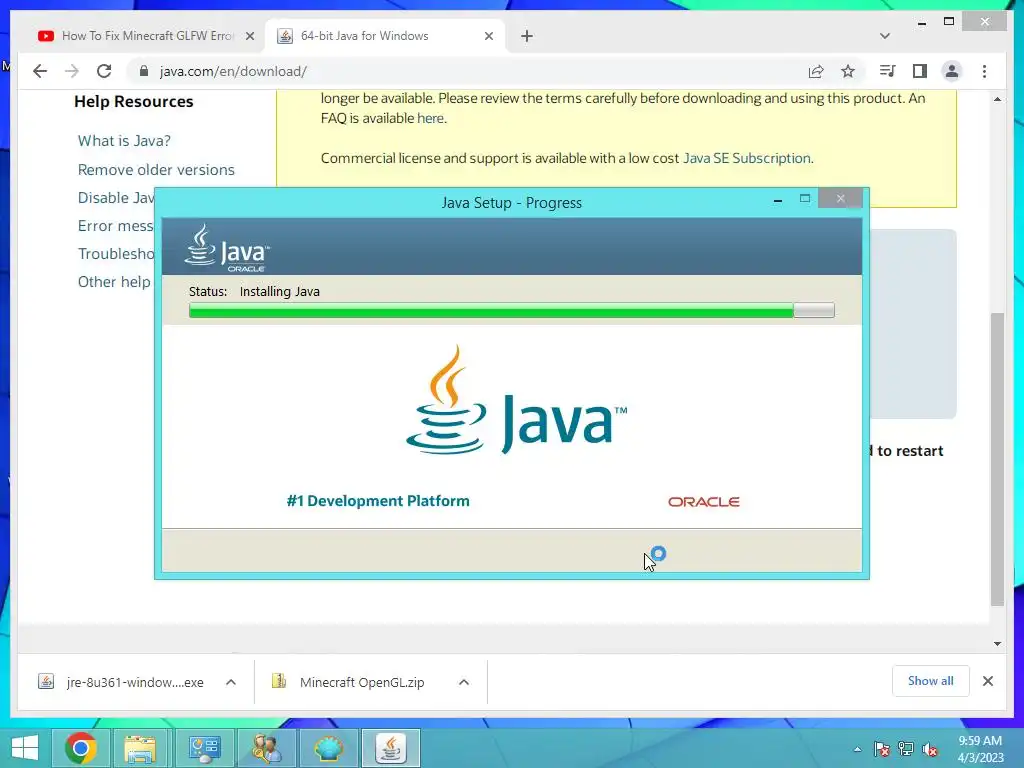Open the Windows Start button
Image resolution: width=1024 pixels, height=768 pixels.
pyautogui.click(x=25, y=748)
